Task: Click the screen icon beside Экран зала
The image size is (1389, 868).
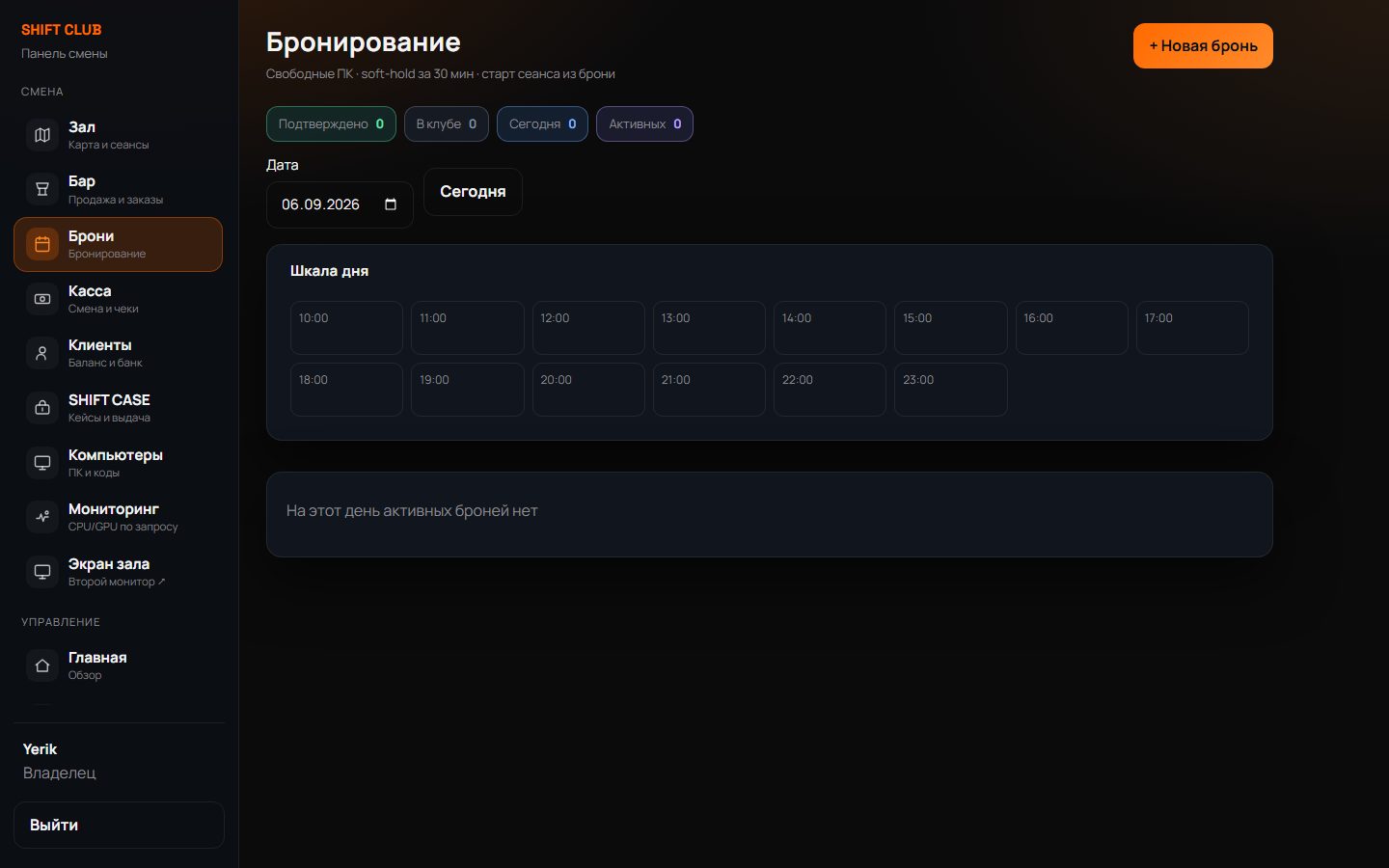Action: click(42, 572)
